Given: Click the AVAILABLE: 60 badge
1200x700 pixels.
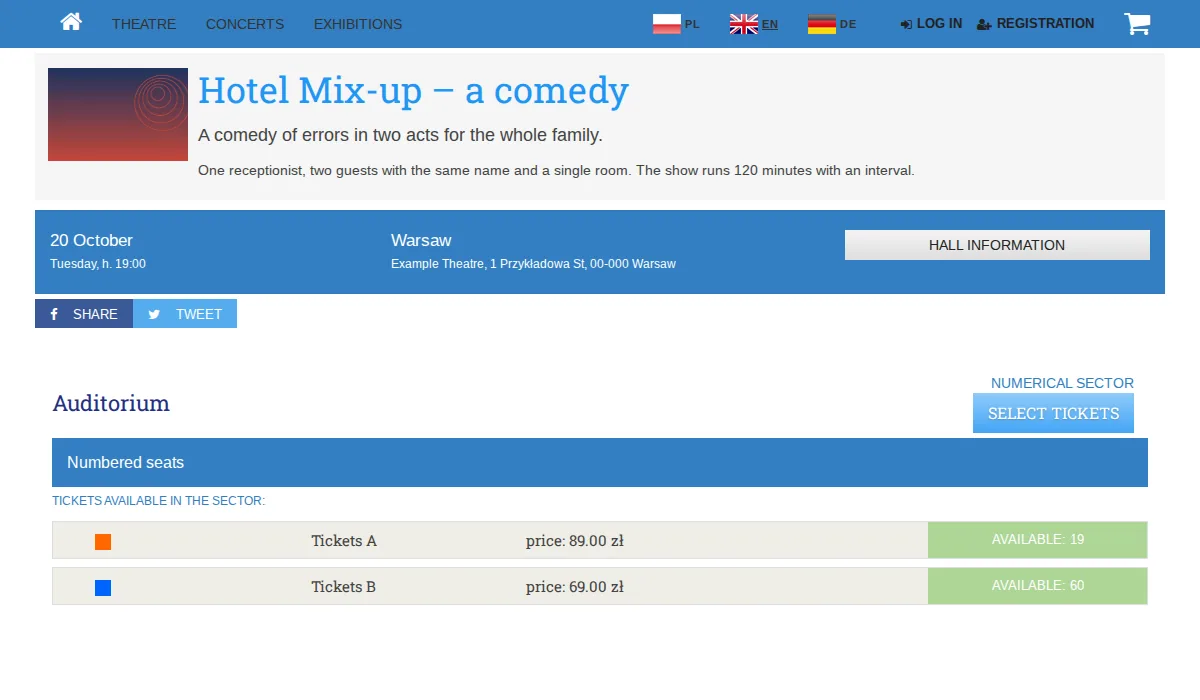Looking at the screenshot, I should [1038, 586].
